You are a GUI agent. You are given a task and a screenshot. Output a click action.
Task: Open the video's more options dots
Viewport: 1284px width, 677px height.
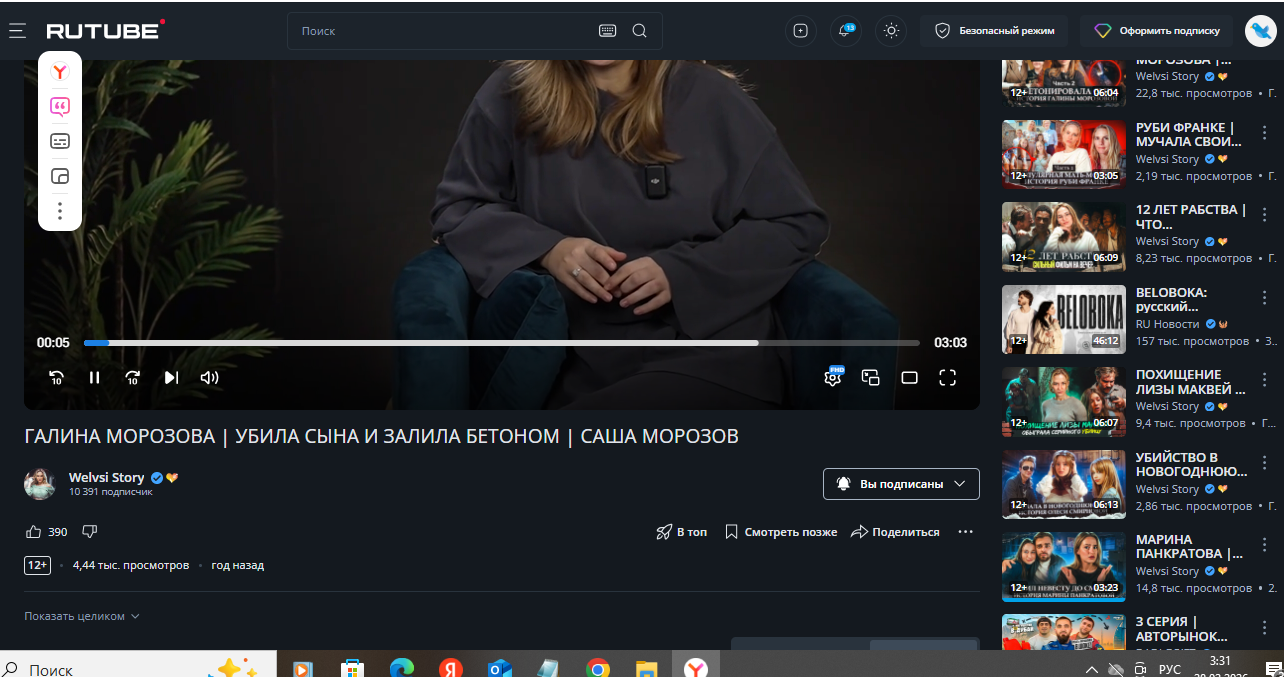pyautogui.click(x=965, y=532)
